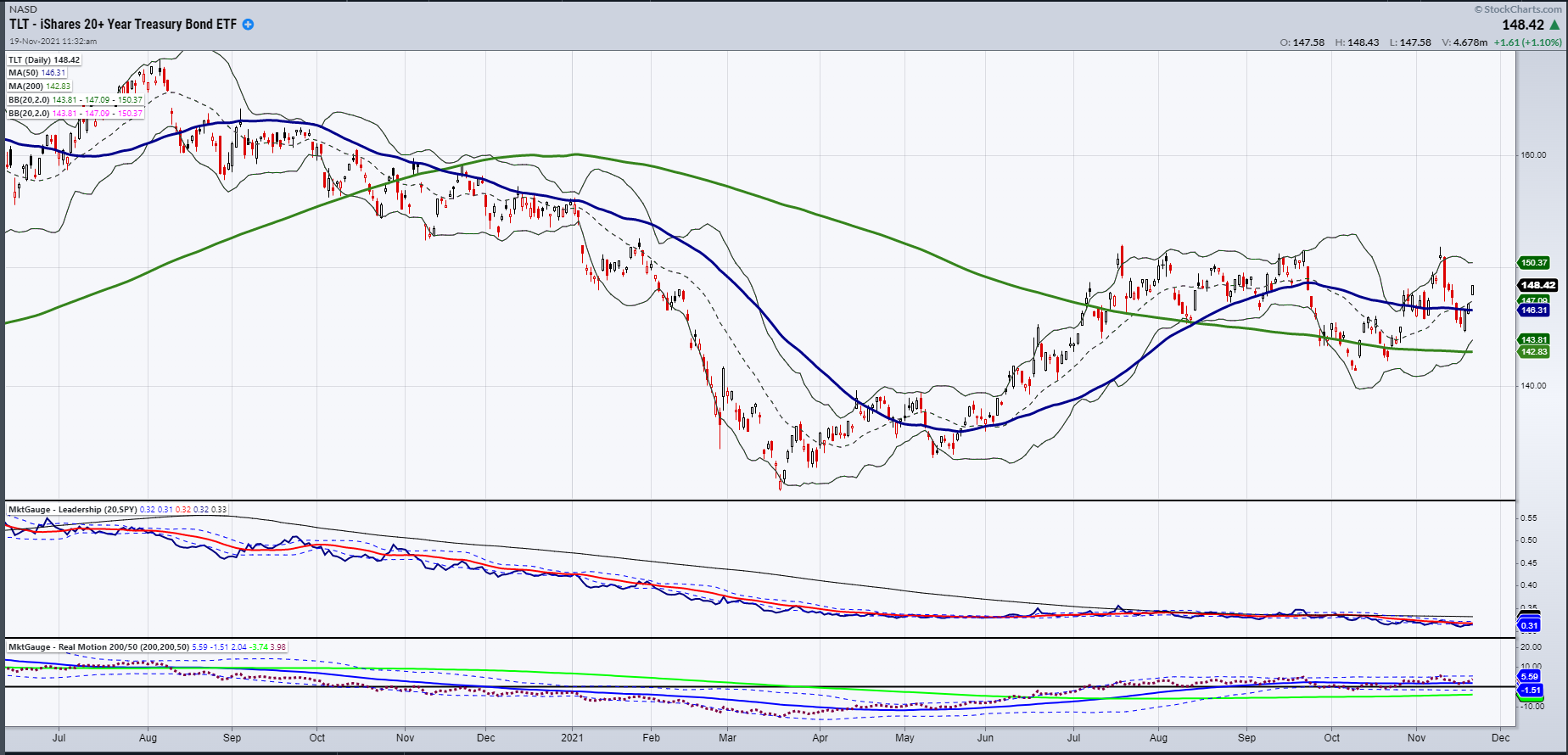
Task: Select the TLT (Daily) 148.42 legend entry
Action: [44, 60]
